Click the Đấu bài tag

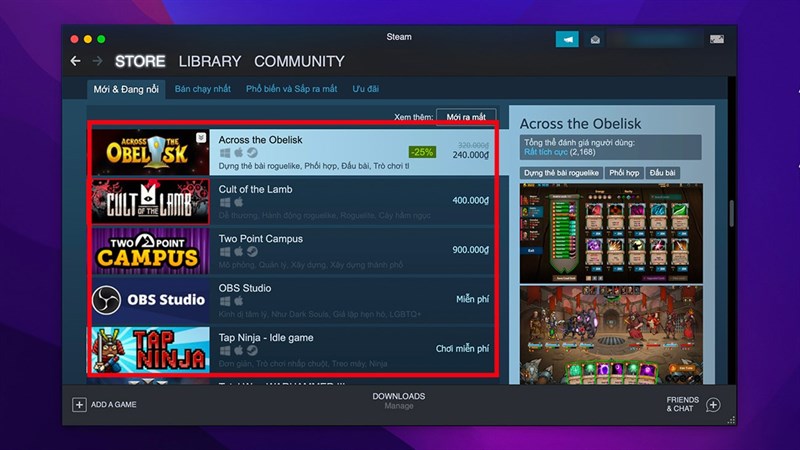coord(662,173)
